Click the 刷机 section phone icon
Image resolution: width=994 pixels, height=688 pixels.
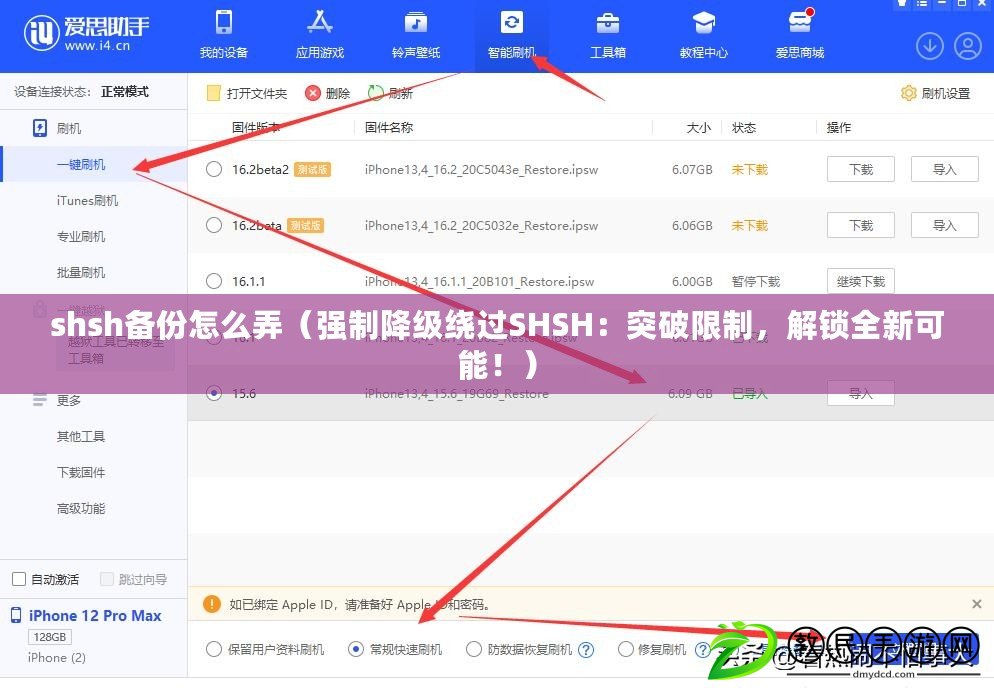[x=39, y=128]
